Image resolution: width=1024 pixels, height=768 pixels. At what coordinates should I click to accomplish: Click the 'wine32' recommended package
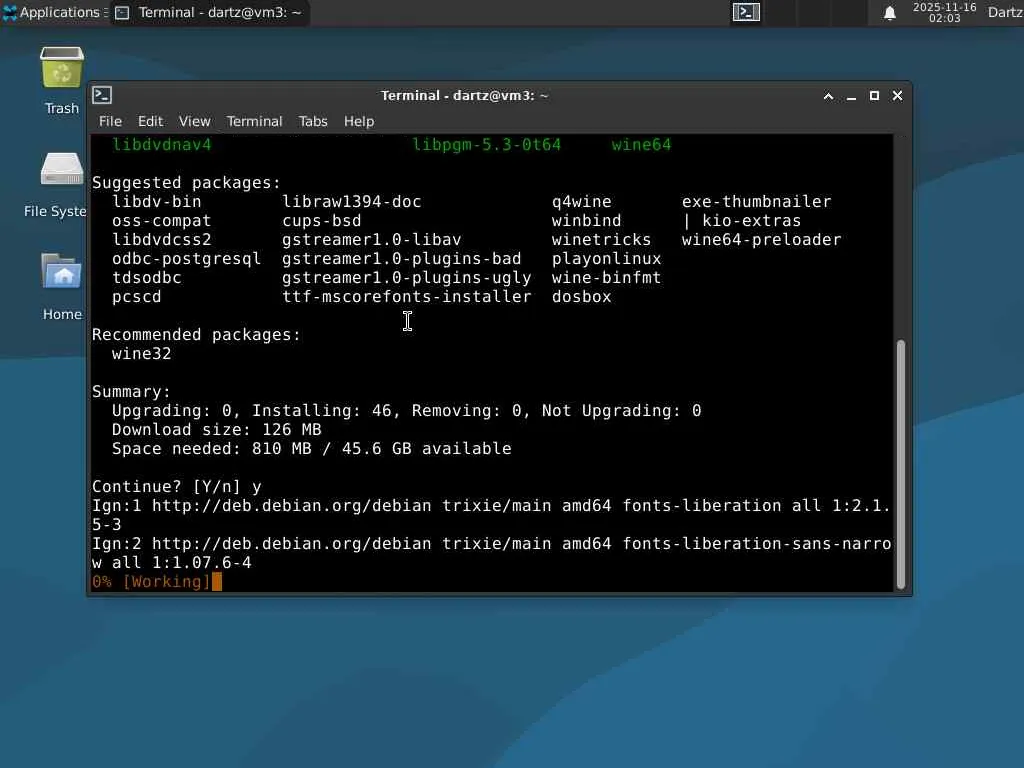point(141,354)
